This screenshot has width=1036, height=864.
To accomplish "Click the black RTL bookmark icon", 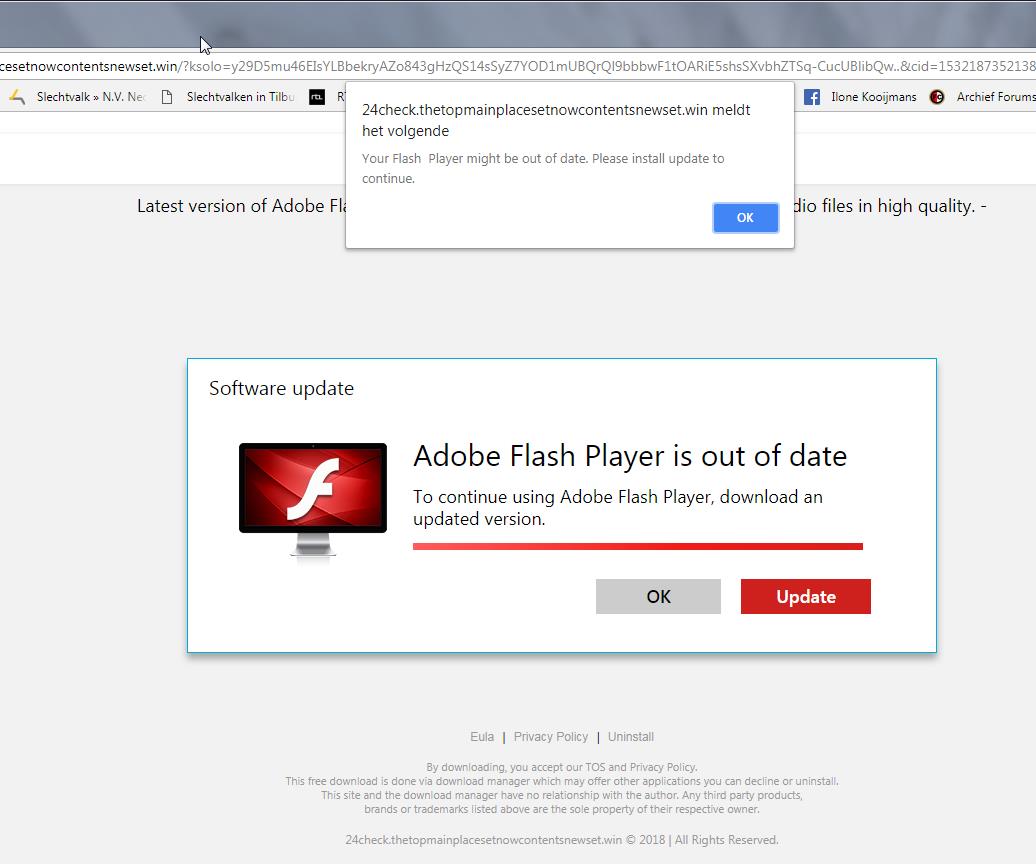I will coord(317,97).
